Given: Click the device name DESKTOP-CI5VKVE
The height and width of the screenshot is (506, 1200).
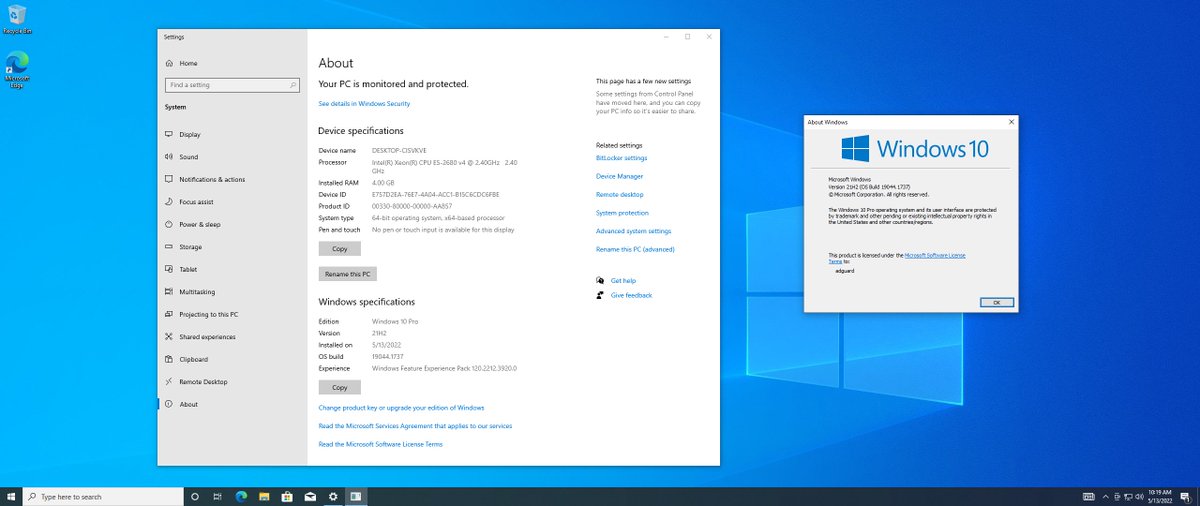Looking at the screenshot, I should (400, 150).
